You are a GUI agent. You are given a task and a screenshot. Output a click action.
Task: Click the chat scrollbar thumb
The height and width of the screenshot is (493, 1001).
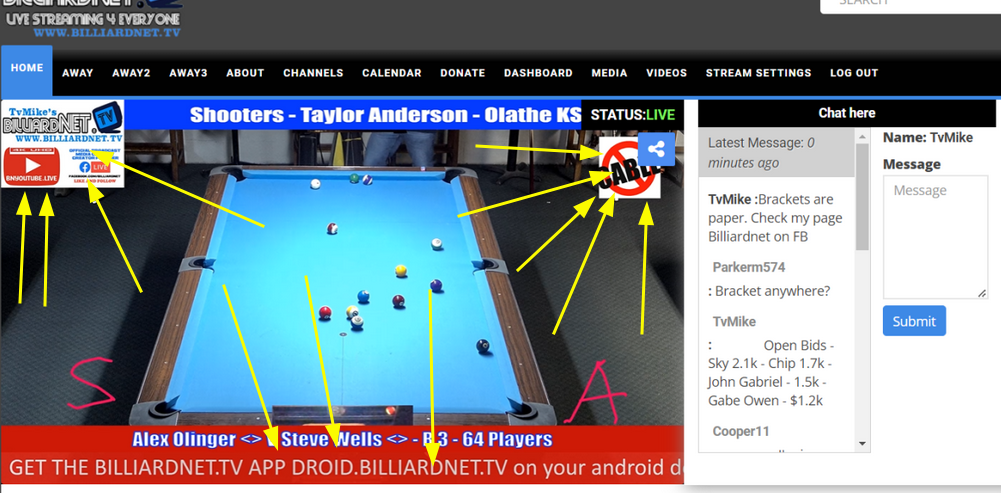click(862, 197)
